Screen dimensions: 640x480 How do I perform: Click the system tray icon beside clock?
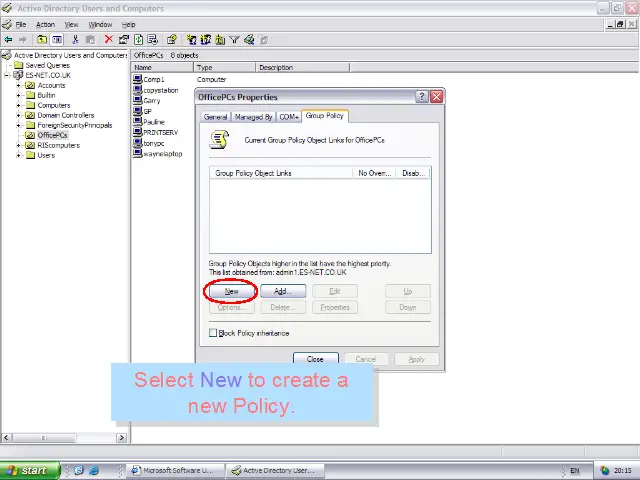point(605,471)
